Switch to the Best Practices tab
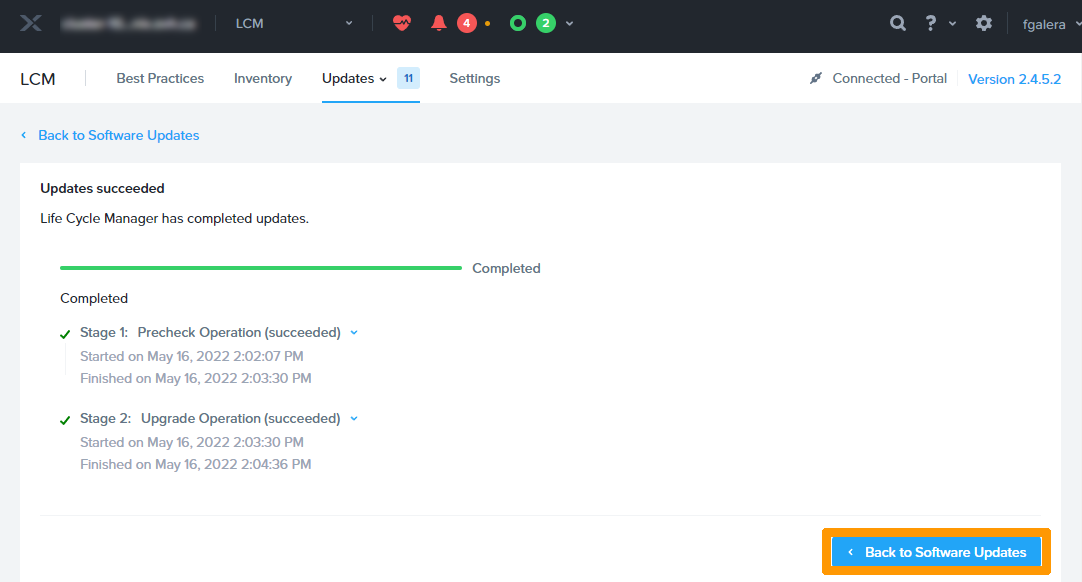 [x=160, y=78]
